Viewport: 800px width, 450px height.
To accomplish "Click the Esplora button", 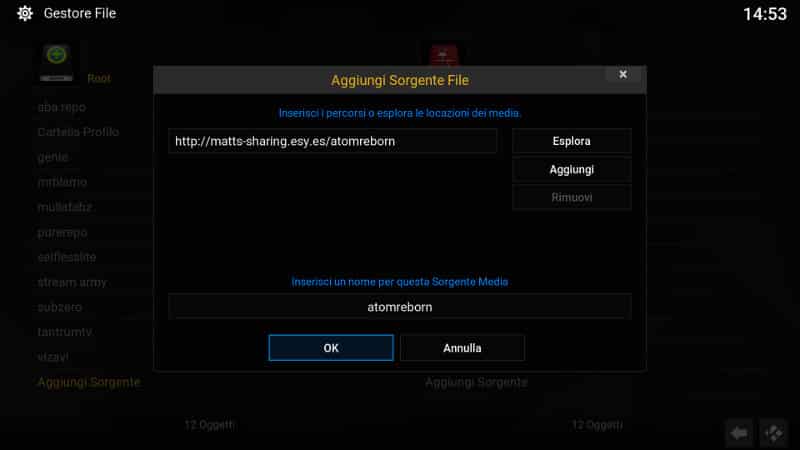I will click(571, 141).
